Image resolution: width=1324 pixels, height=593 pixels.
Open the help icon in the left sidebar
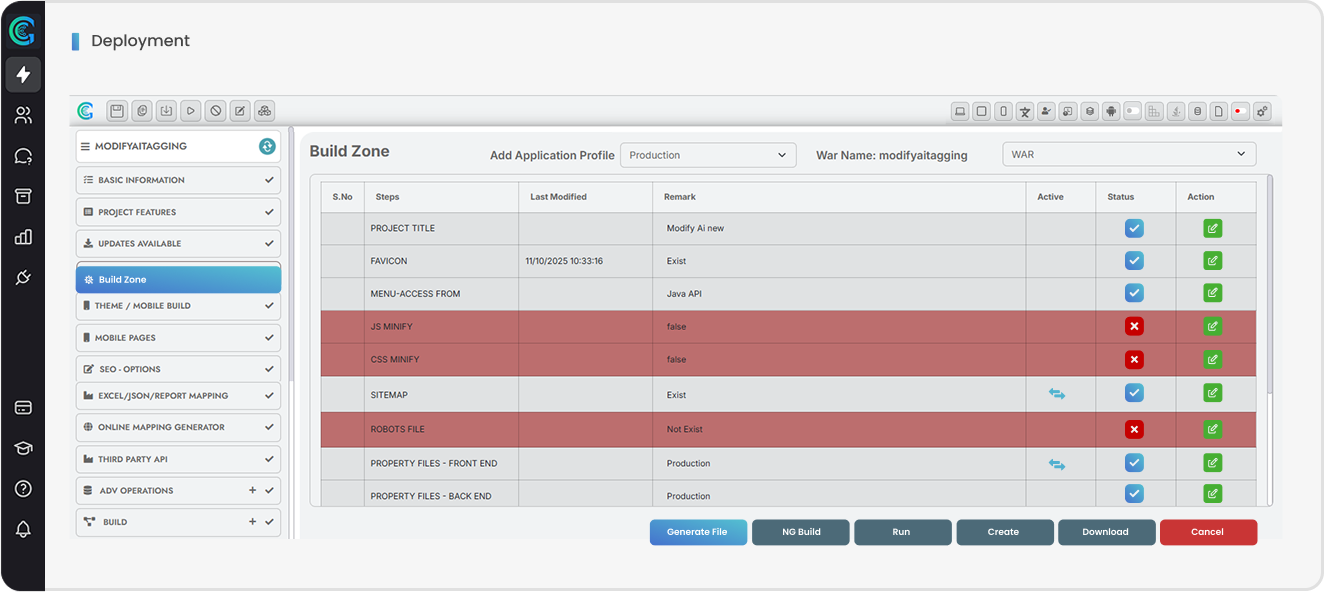[x=22, y=488]
